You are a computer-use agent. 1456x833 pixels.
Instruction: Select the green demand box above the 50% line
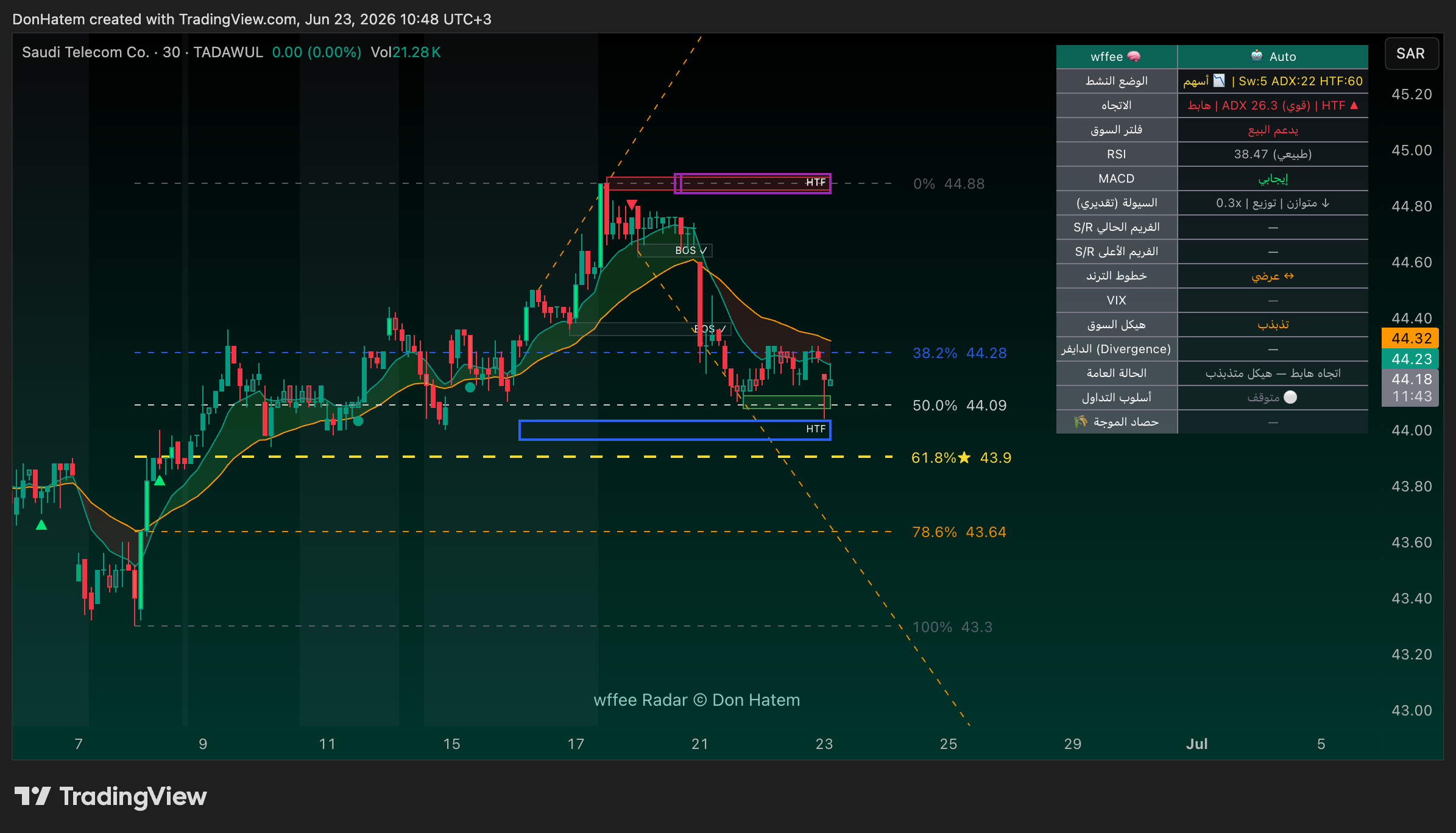(786, 402)
